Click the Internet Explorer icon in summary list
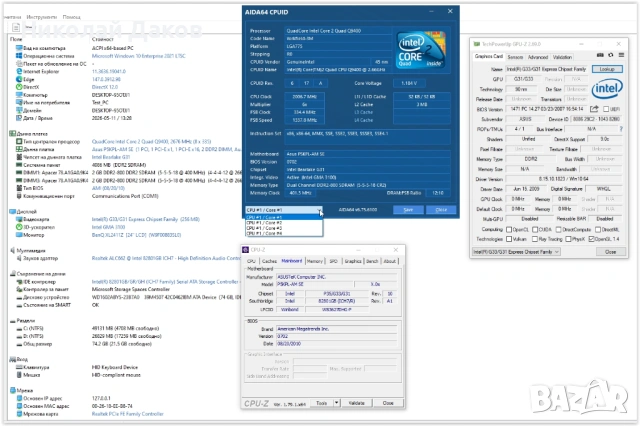This screenshot has height=426, width=640. pyautogui.click(x=19, y=71)
